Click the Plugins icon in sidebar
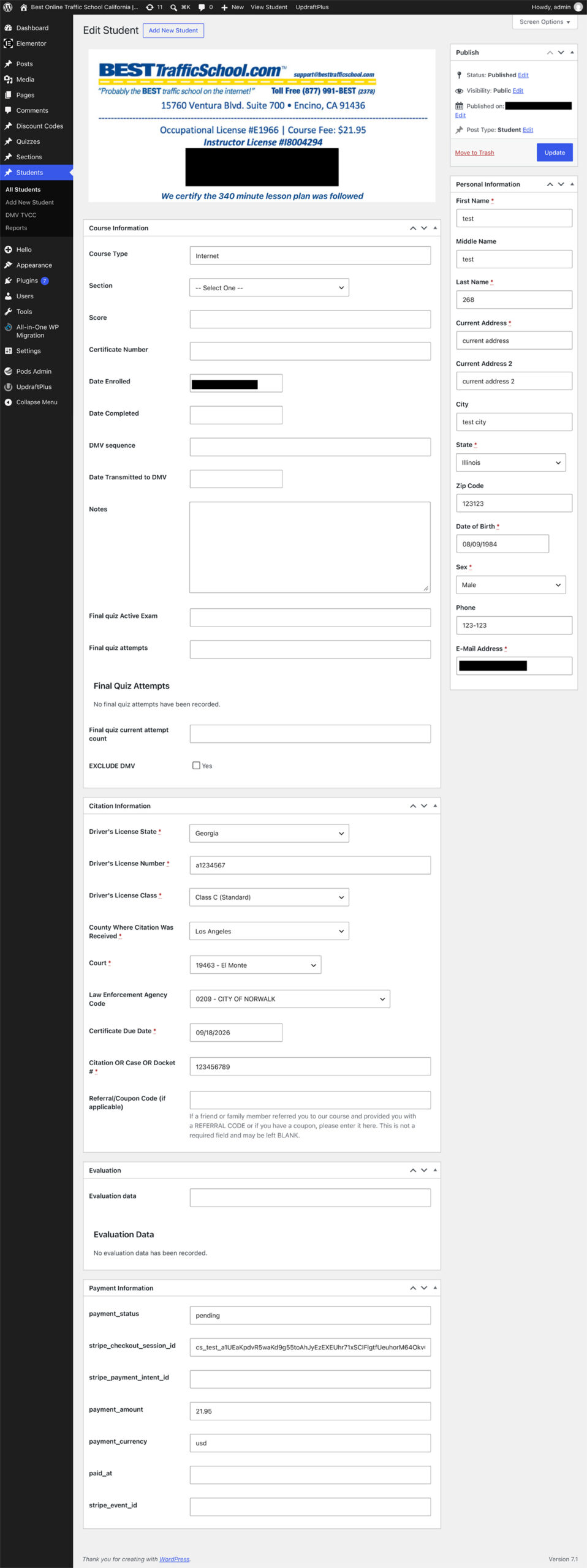Image resolution: width=587 pixels, height=1568 pixels. pyautogui.click(x=8, y=281)
